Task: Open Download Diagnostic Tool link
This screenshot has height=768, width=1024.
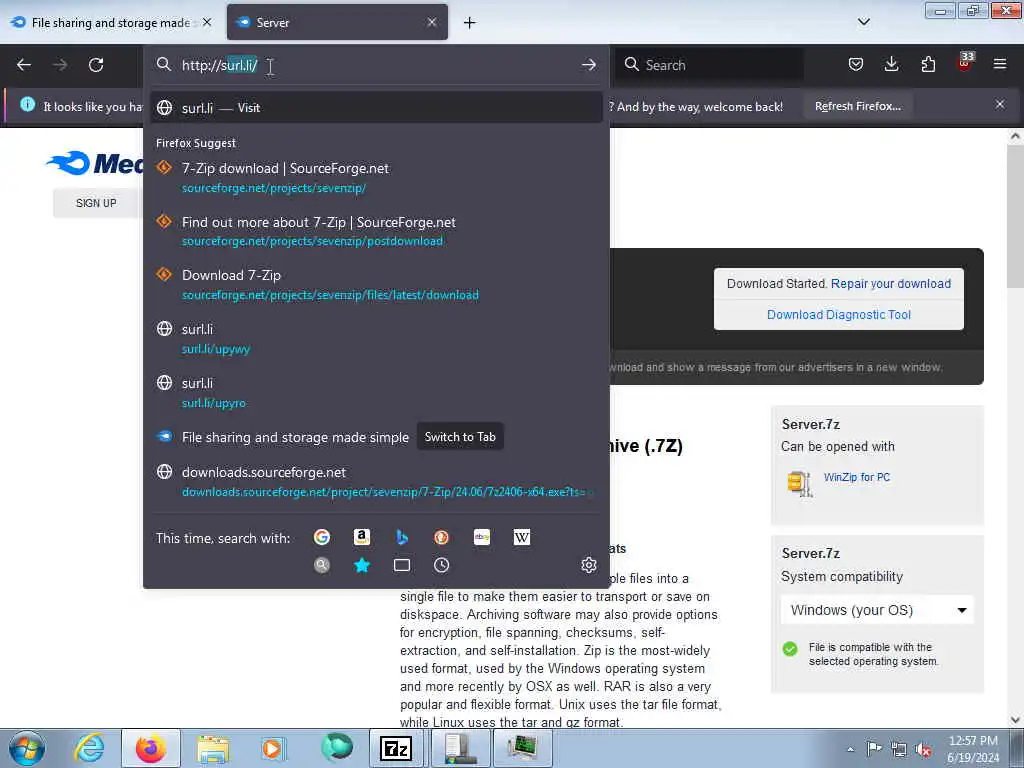Action: 839,315
